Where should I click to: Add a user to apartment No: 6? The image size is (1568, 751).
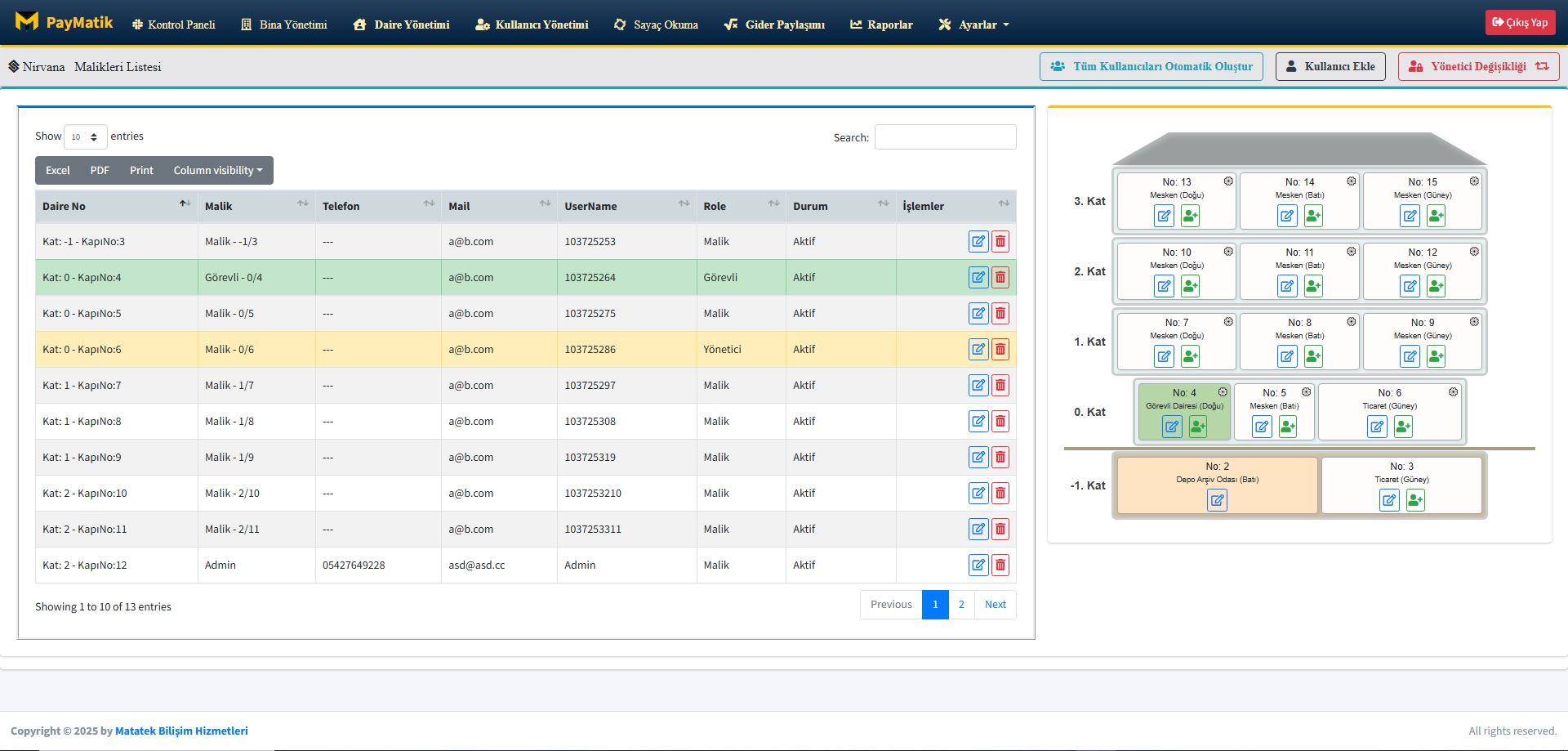(x=1403, y=427)
